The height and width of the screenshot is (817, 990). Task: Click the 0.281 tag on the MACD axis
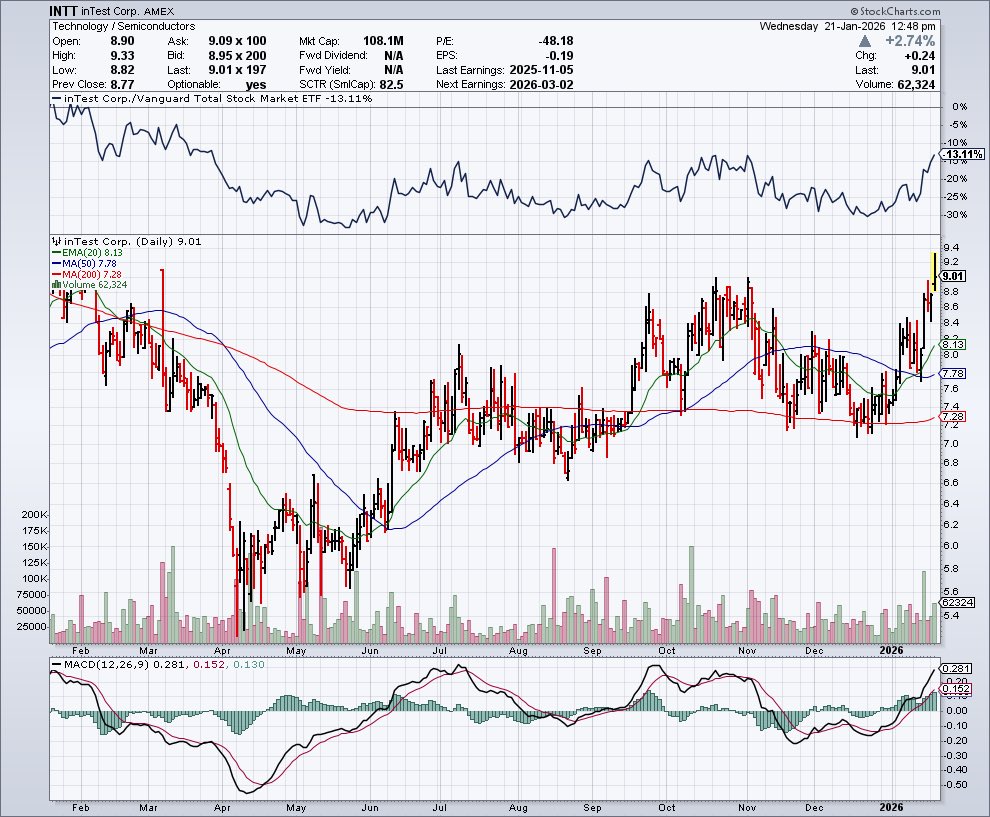(x=957, y=669)
